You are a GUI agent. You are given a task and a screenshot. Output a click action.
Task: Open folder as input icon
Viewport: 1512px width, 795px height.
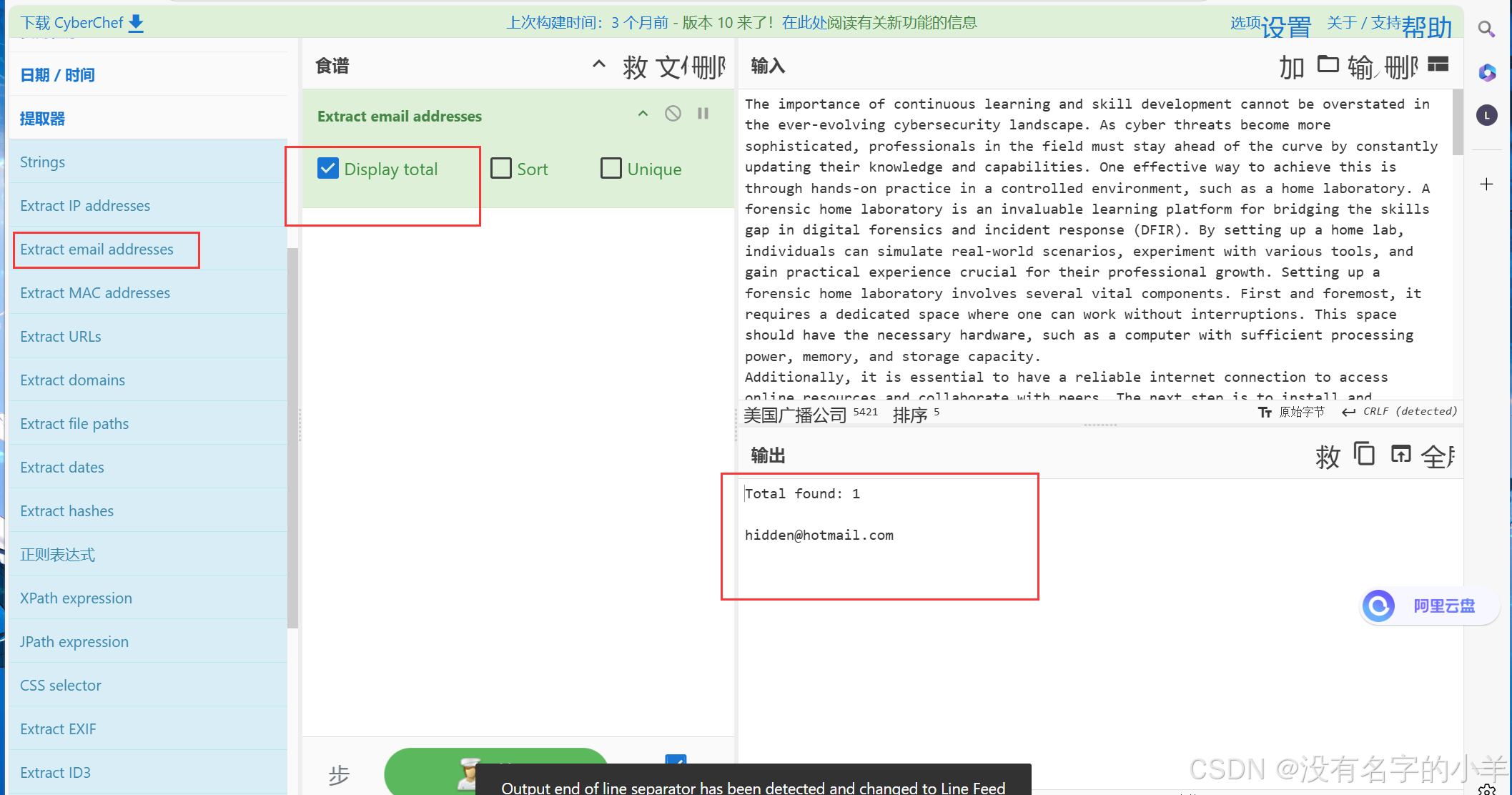point(1328,65)
